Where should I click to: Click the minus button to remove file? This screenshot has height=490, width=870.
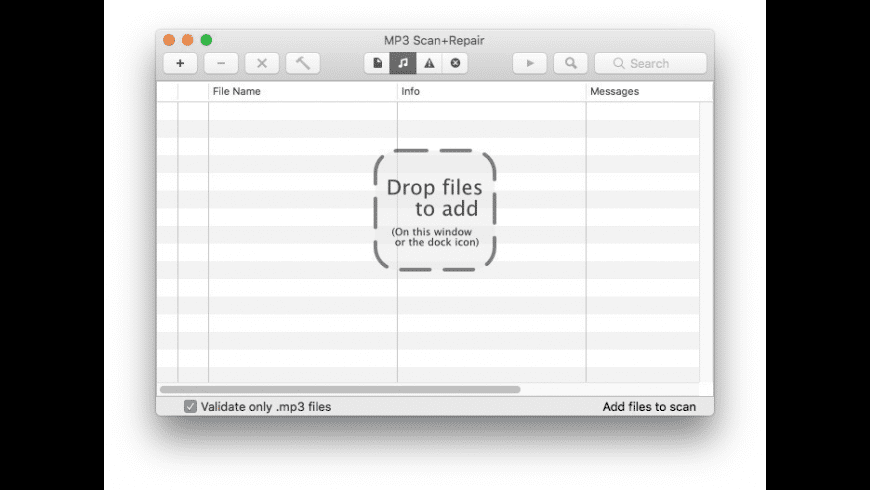pyautogui.click(x=221, y=63)
